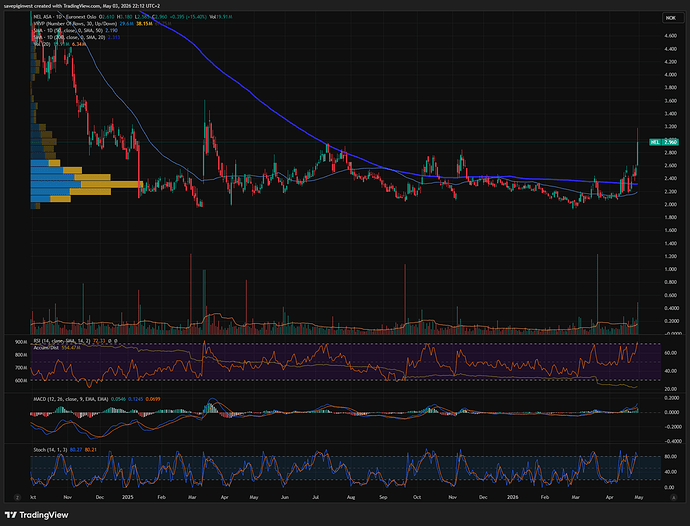This screenshot has height=526, width=690.
Task: Click the 1.800 price scale label
Action: (671, 217)
